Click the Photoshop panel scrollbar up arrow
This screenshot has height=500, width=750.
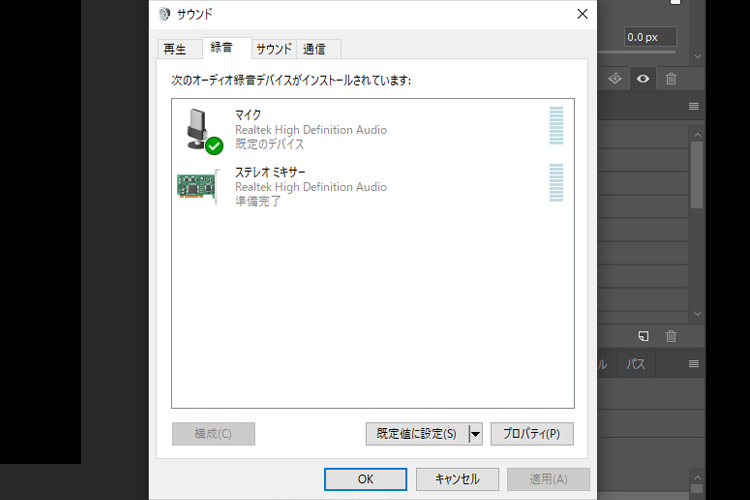697,135
